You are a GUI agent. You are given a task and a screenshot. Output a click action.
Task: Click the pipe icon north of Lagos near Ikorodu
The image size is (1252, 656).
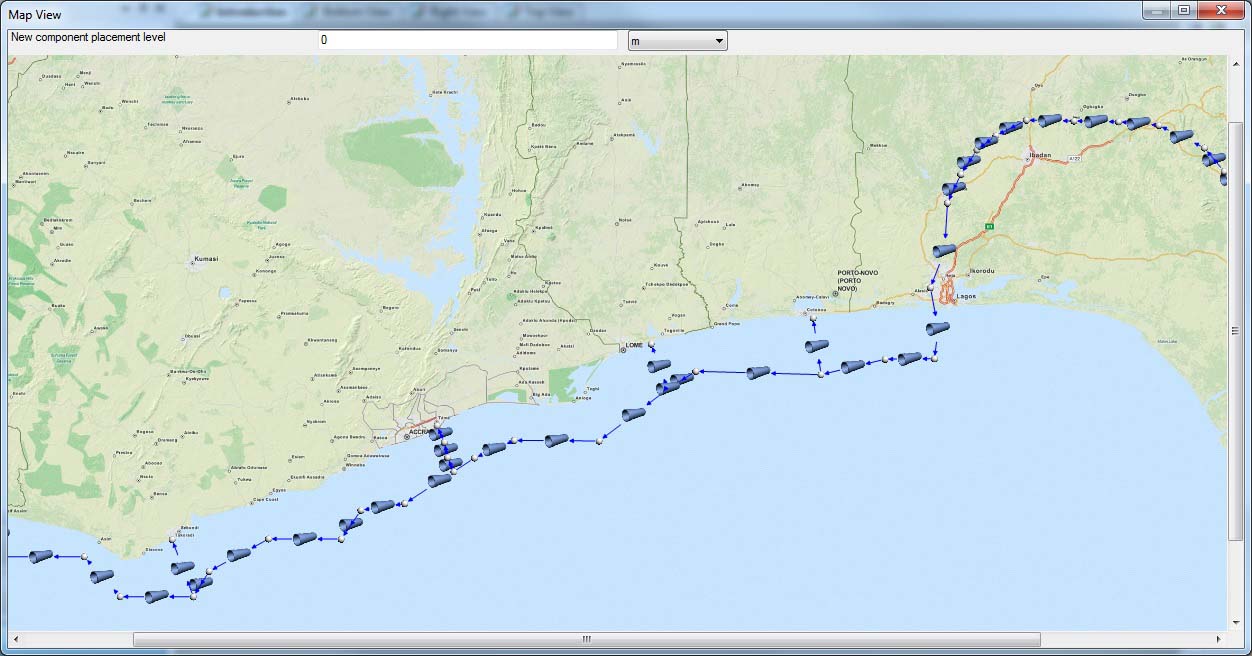[x=943, y=251]
